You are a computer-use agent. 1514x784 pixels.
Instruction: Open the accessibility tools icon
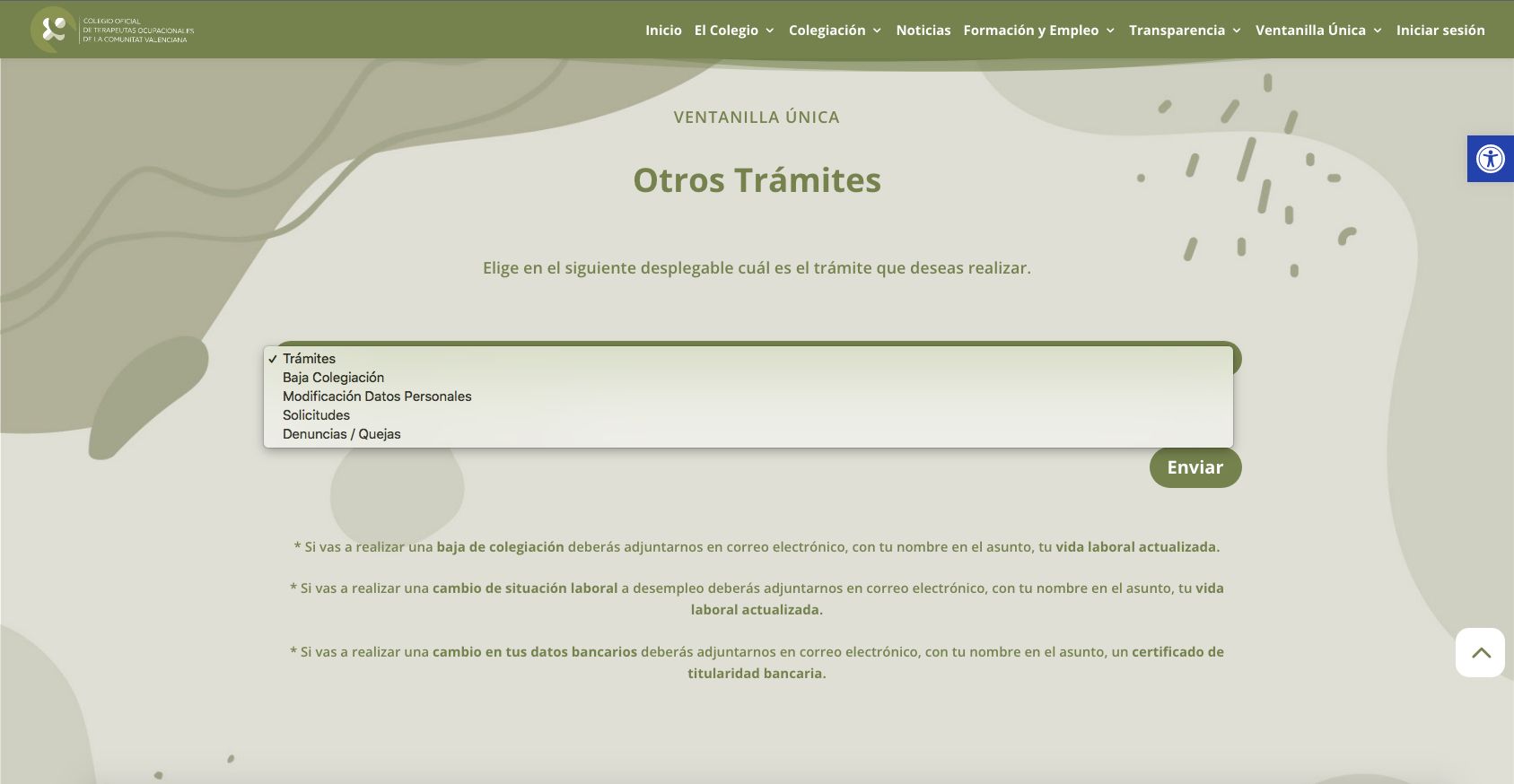tap(1490, 159)
